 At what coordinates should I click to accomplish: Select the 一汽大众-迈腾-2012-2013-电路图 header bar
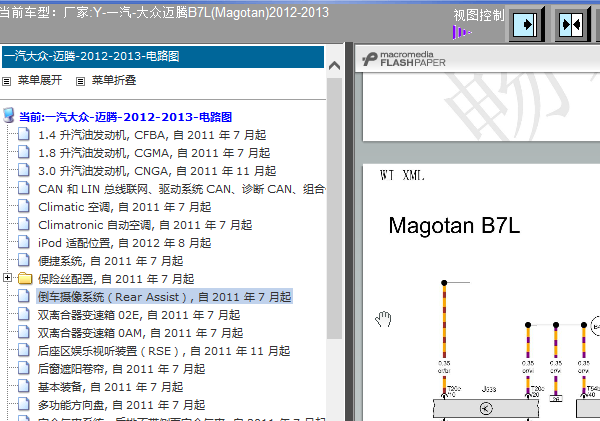click(163, 57)
